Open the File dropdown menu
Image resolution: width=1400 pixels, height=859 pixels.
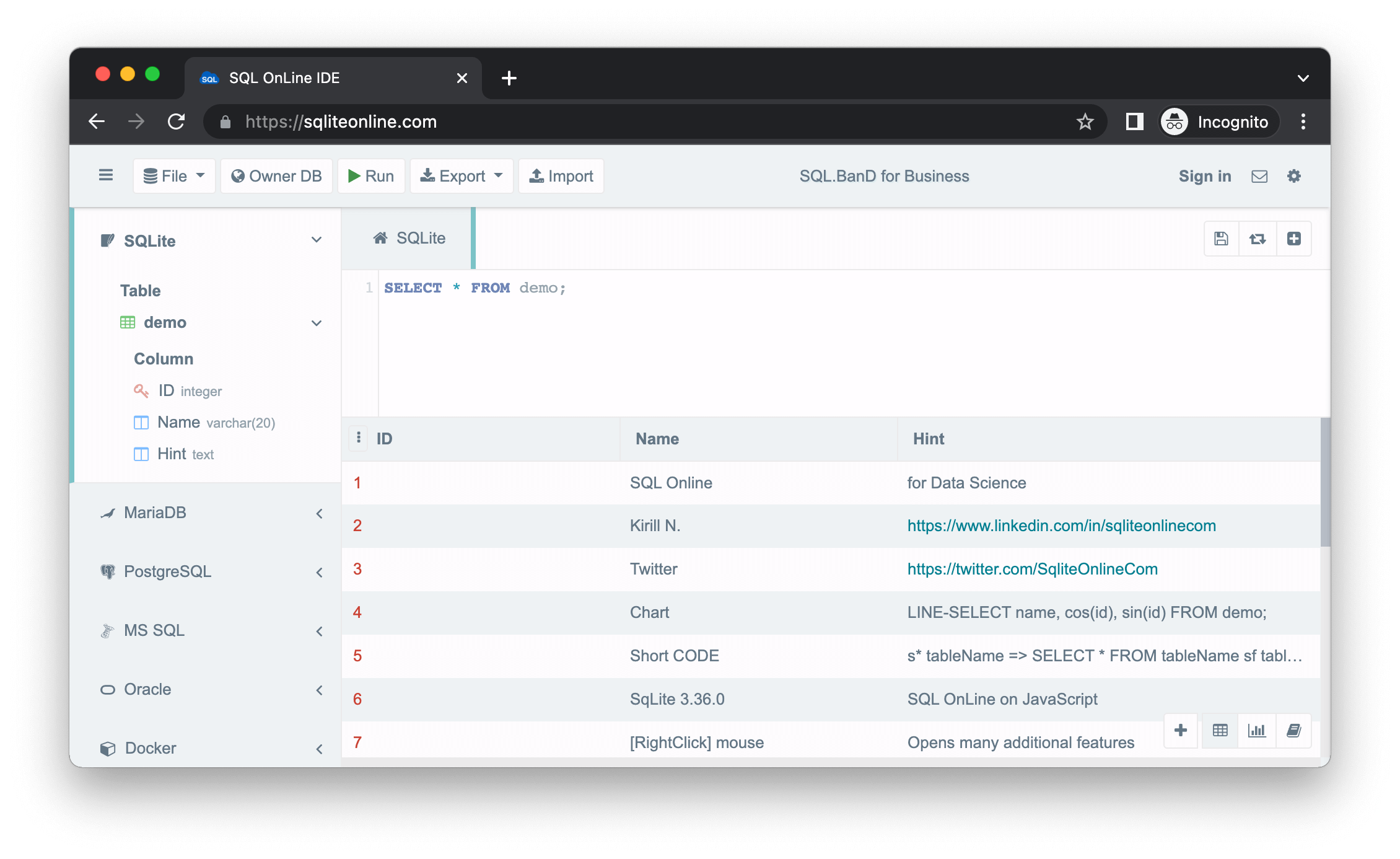174,176
